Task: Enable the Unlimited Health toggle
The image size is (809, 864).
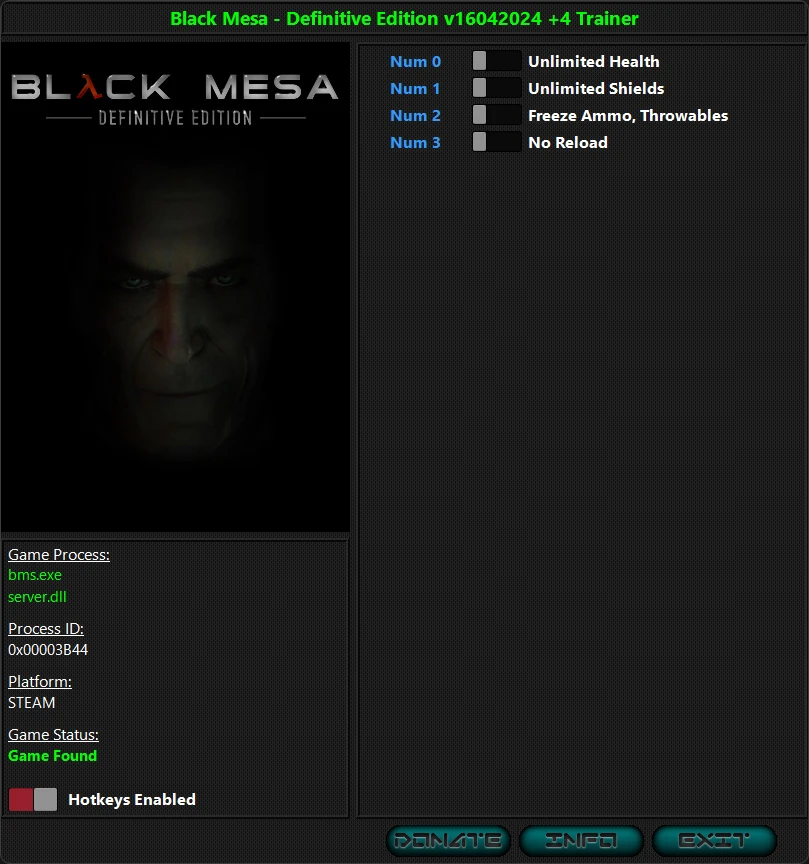Action: 496,60
